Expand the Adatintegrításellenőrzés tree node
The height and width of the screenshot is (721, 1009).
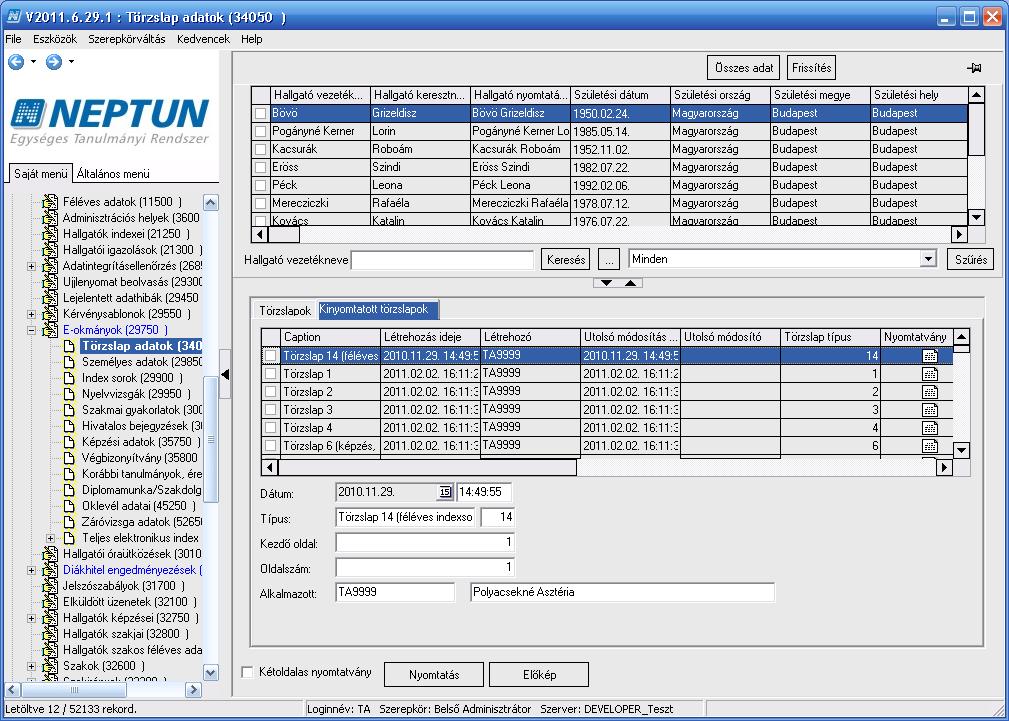click(31, 266)
